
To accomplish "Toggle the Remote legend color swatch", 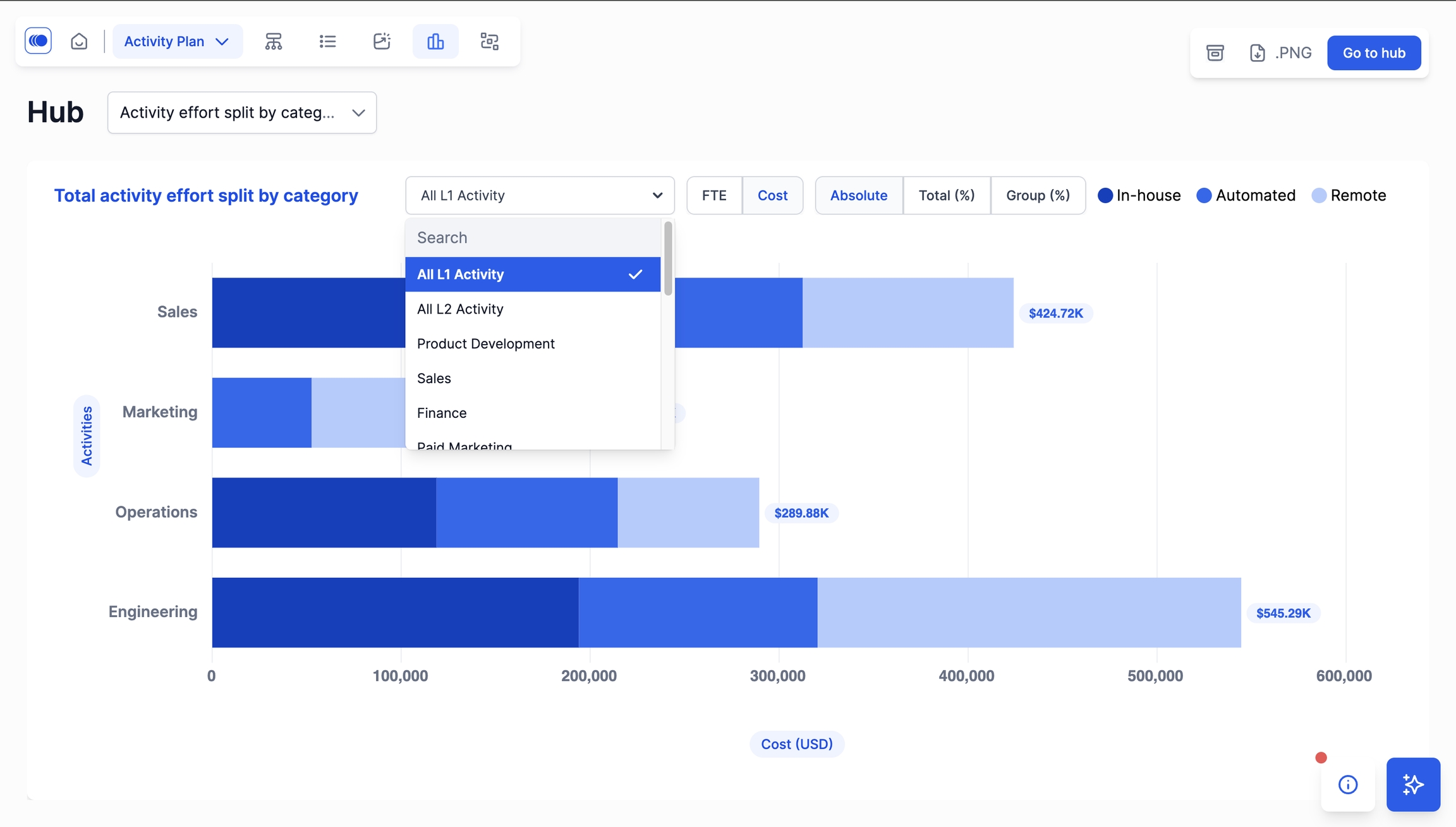I will click(1319, 196).
